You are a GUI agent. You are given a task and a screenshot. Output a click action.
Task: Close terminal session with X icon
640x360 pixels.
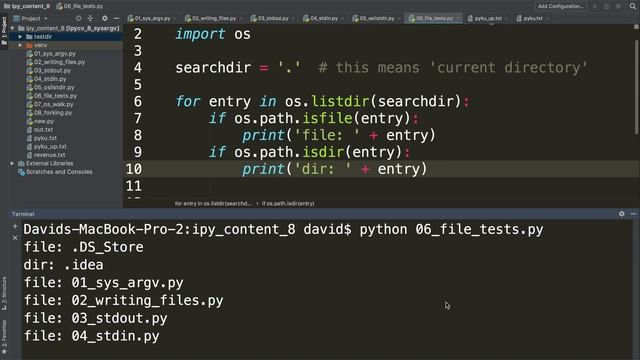coord(15,238)
